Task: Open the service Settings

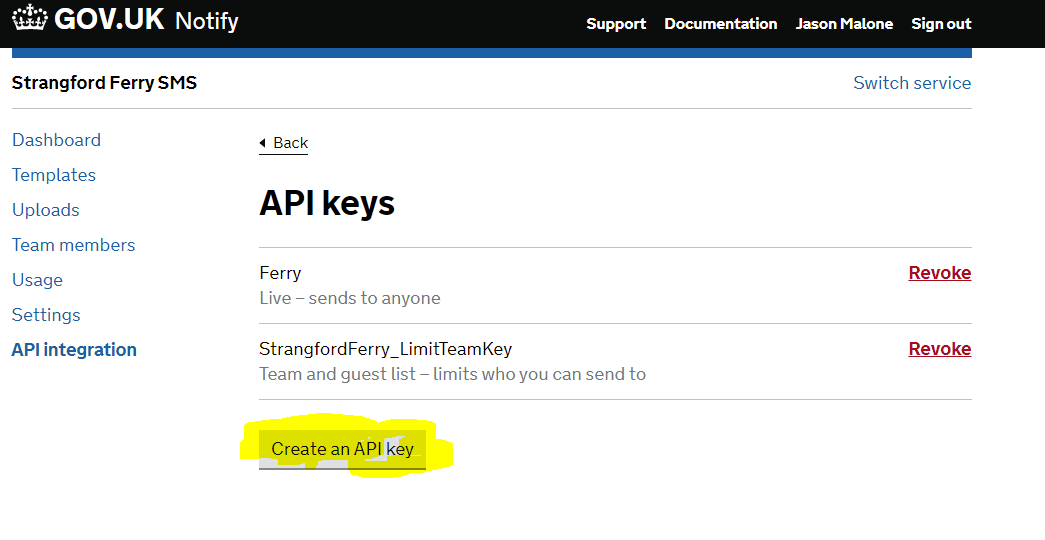Action: [46, 315]
